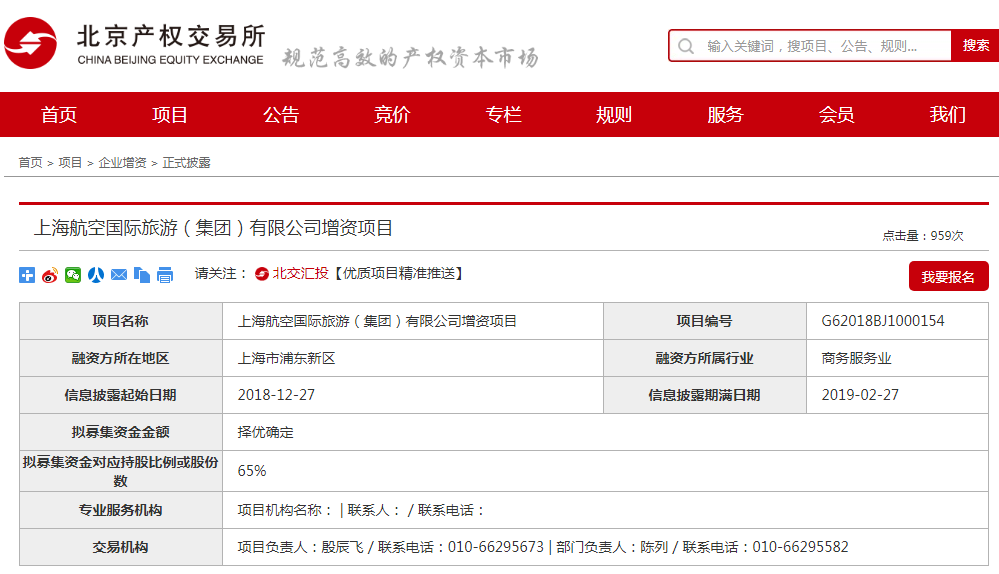This screenshot has width=999, height=574.
Task: Open the 服务 menu item
Action: tap(725, 115)
